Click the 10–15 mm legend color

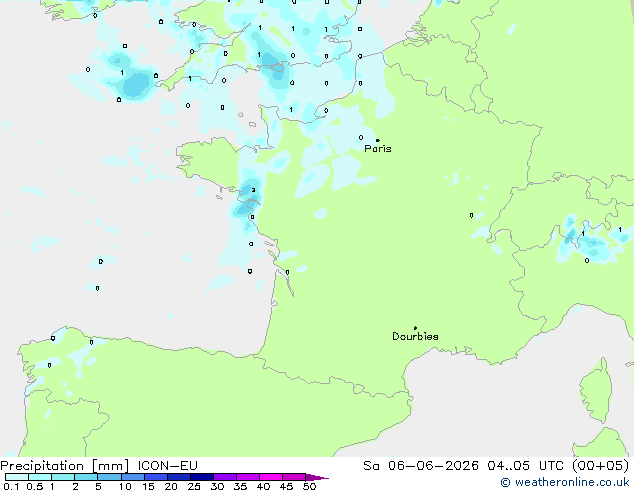coord(132,477)
